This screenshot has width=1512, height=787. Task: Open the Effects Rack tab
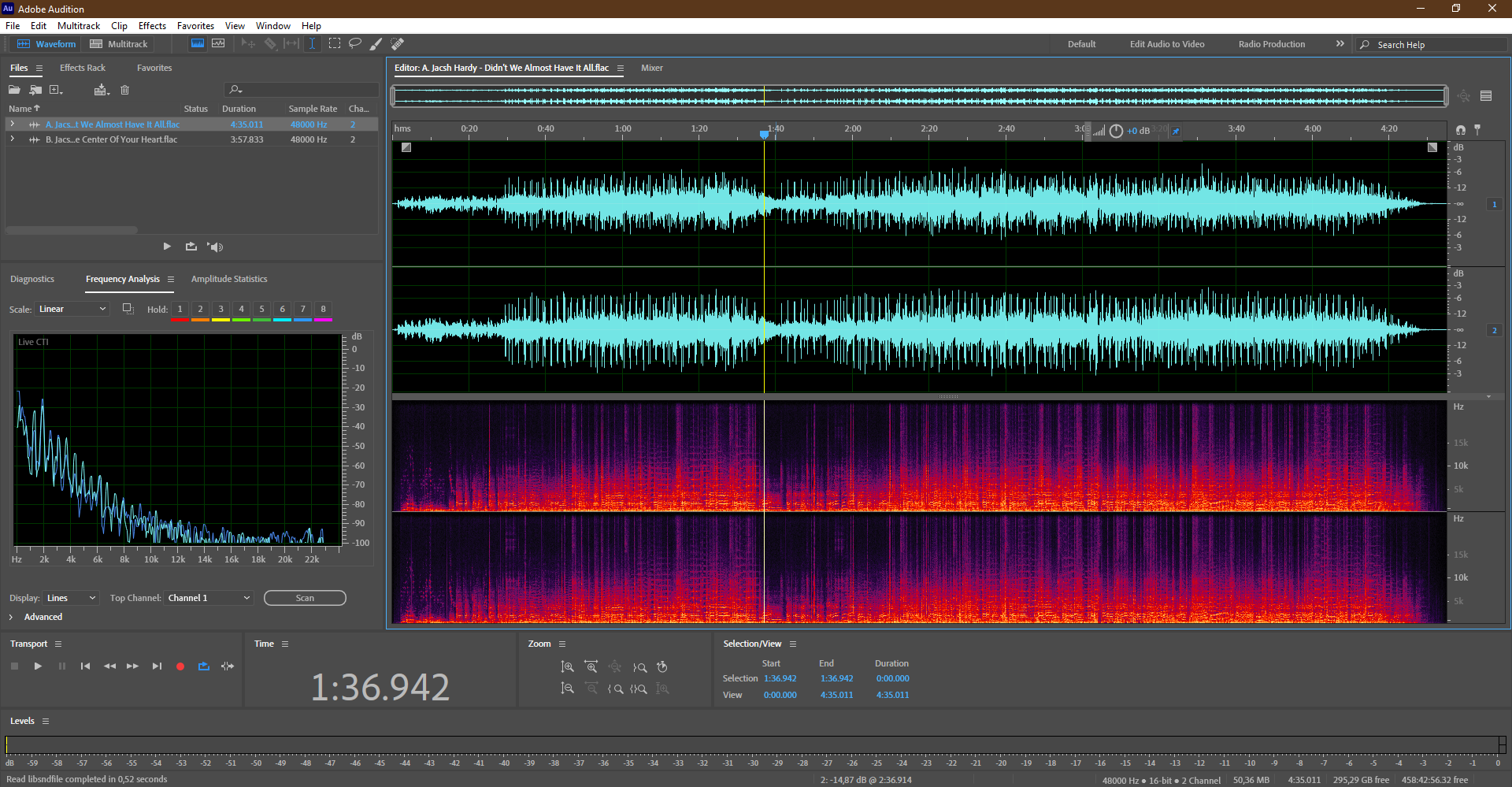(83, 68)
